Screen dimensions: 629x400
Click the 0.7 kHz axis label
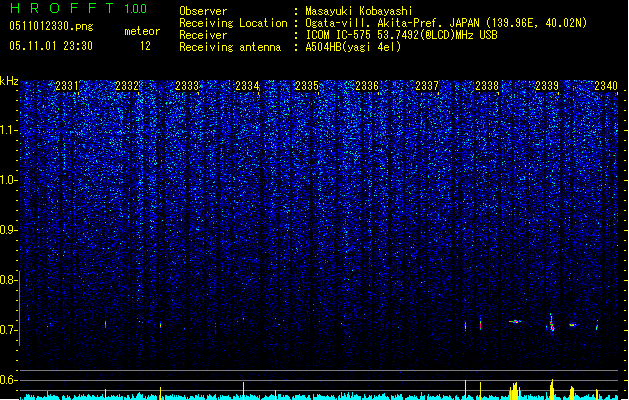[8, 330]
